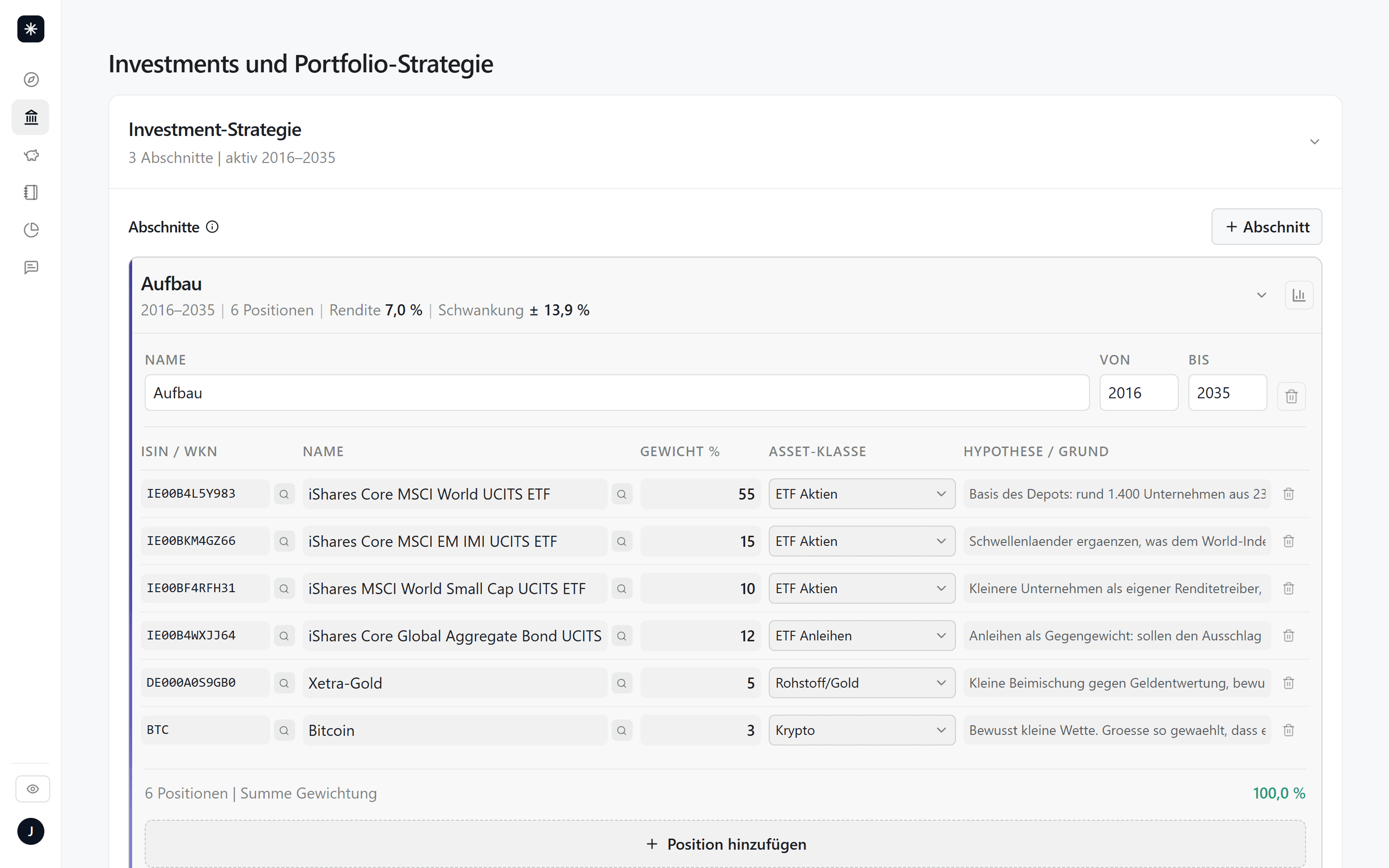Delete the World Small Cap row
This screenshot has height=868, width=1389.
[x=1289, y=588]
